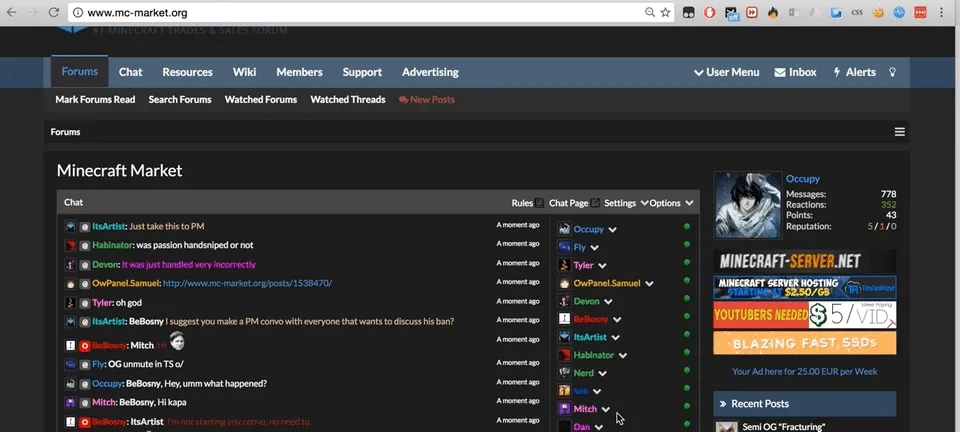Click Mitch's avatar in the user list

(x=564, y=409)
